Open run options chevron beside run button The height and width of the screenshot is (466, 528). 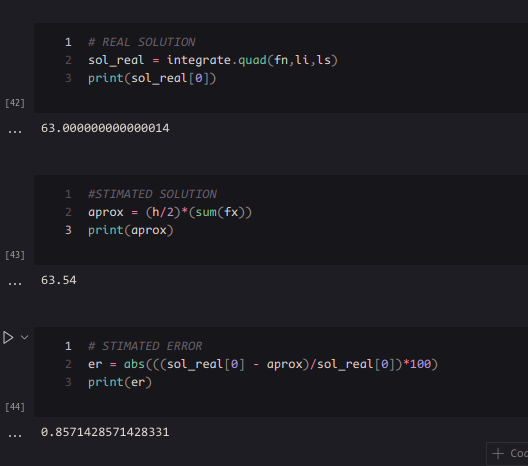pos(24,337)
